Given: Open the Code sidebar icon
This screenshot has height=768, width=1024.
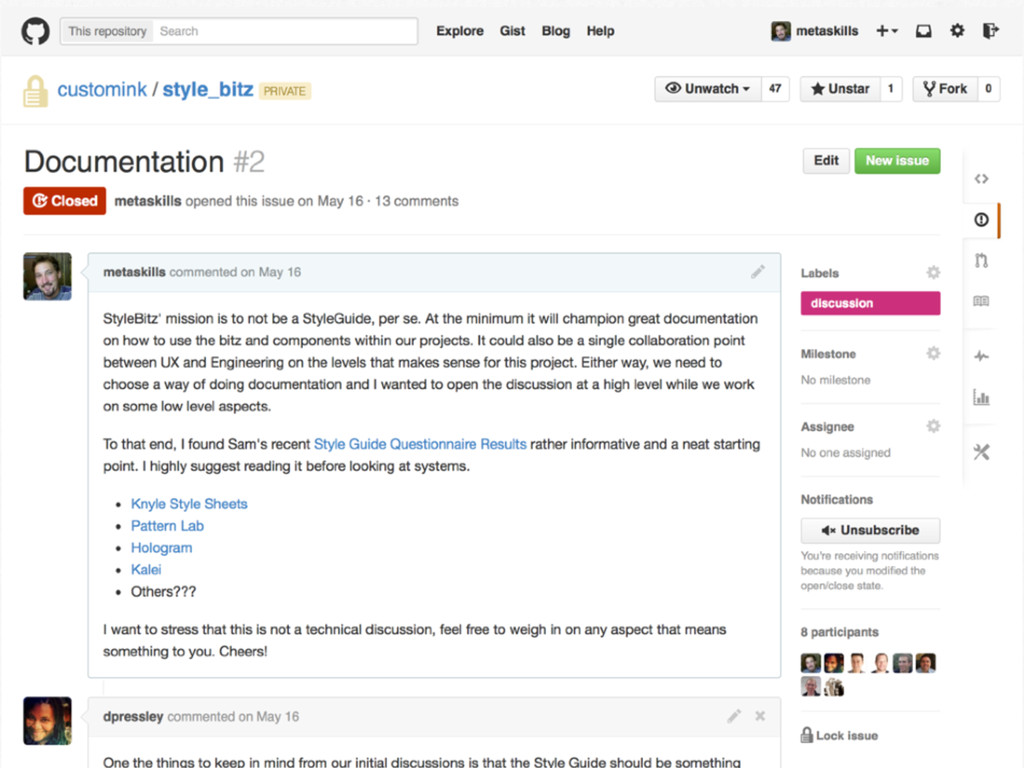Looking at the screenshot, I should [x=981, y=178].
